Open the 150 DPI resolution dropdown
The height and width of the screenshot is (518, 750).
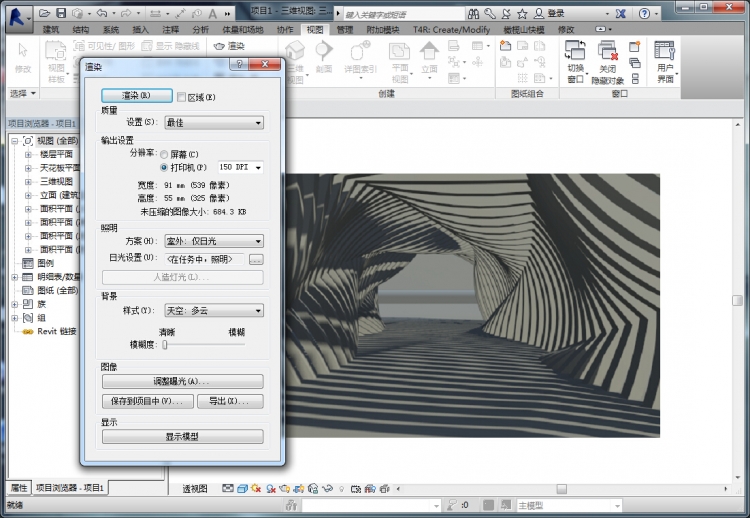240,167
